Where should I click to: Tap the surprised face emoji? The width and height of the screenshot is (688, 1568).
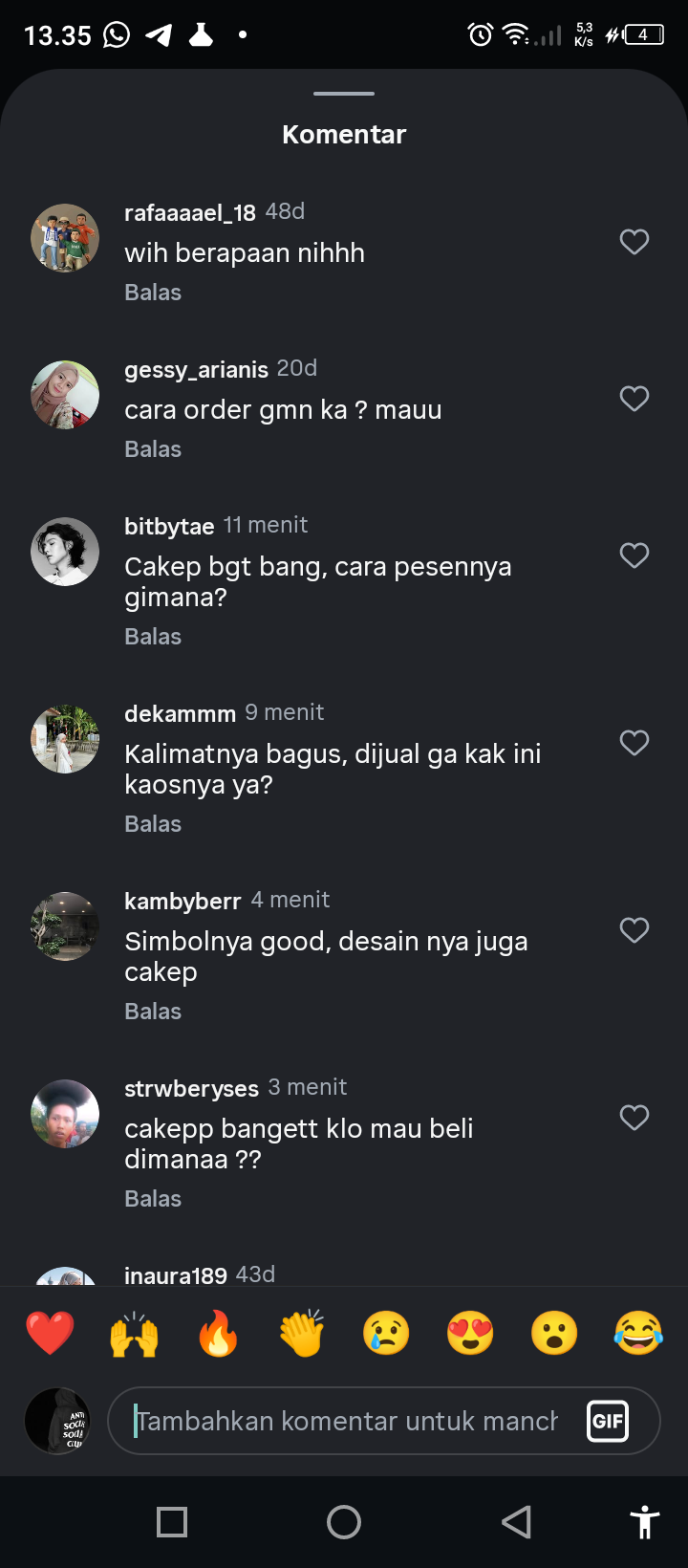tap(554, 1333)
